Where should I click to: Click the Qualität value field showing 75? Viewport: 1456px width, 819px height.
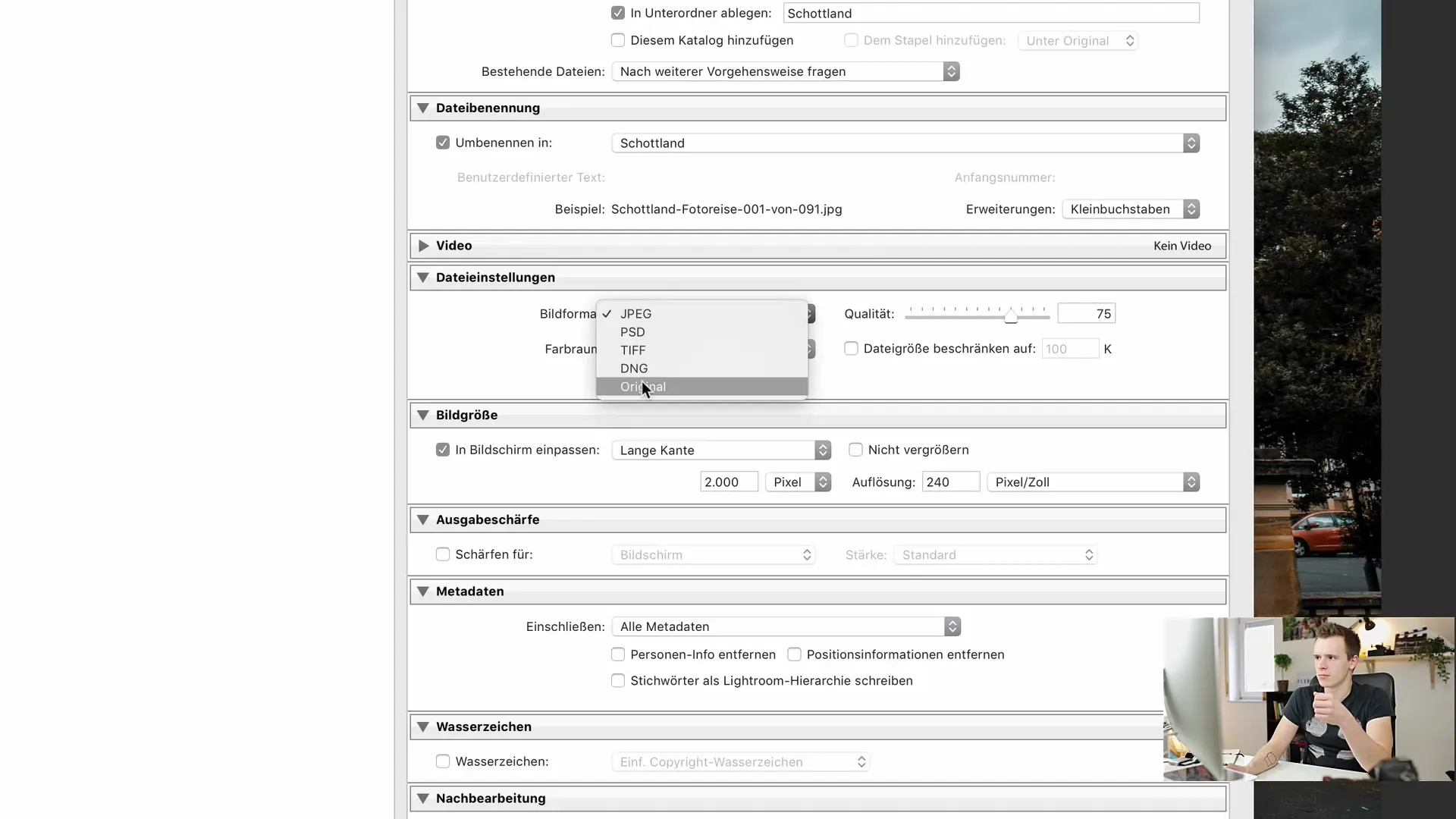pos(1087,314)
